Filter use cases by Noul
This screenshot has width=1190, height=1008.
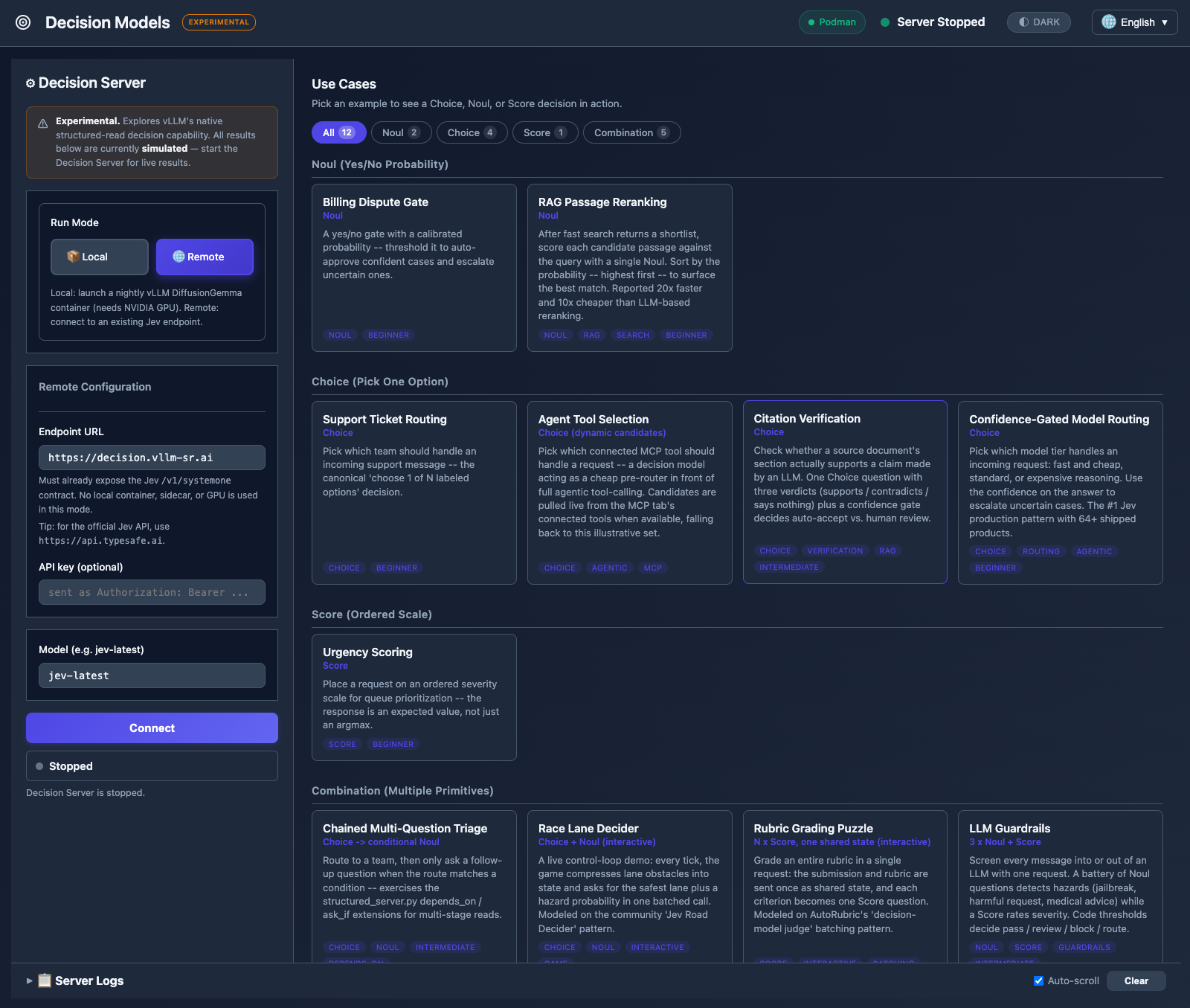coord(401,132)
